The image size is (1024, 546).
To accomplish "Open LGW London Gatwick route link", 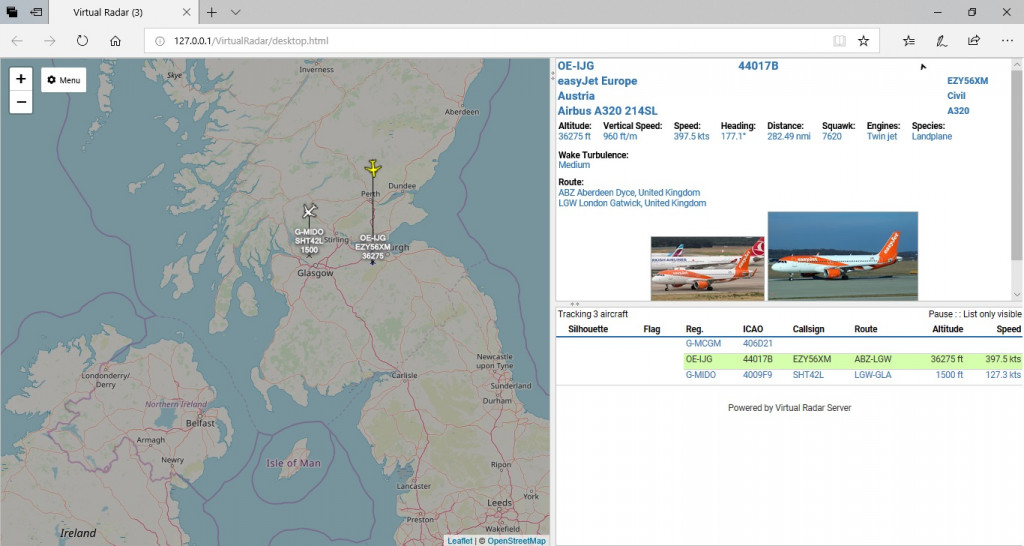I will click(632, 203).
